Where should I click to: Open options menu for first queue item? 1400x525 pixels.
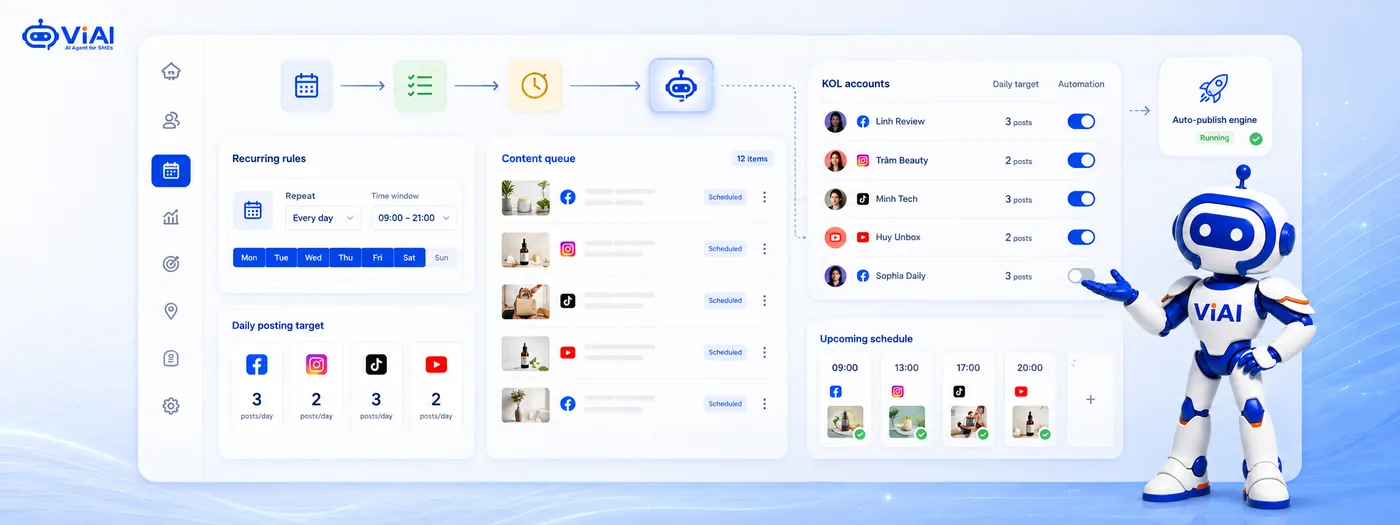(x=765, y=197)
